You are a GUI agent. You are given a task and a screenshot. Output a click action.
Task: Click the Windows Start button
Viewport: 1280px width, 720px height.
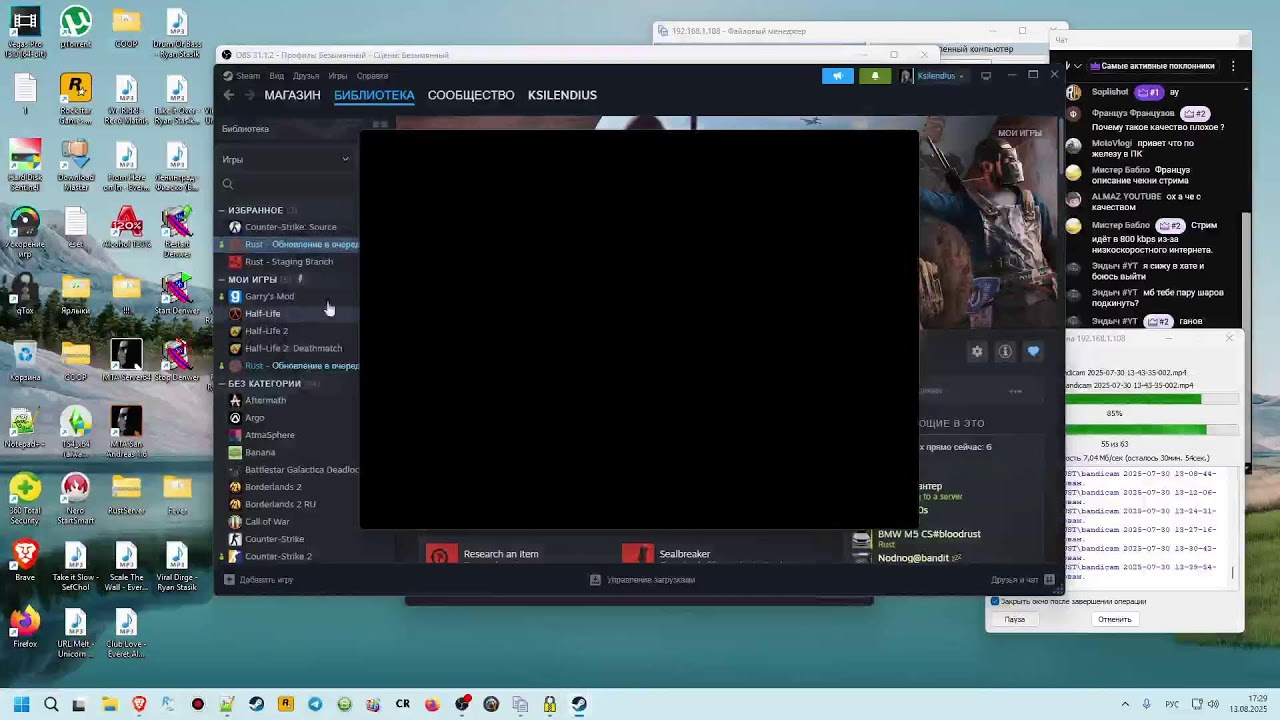[22, 704]
